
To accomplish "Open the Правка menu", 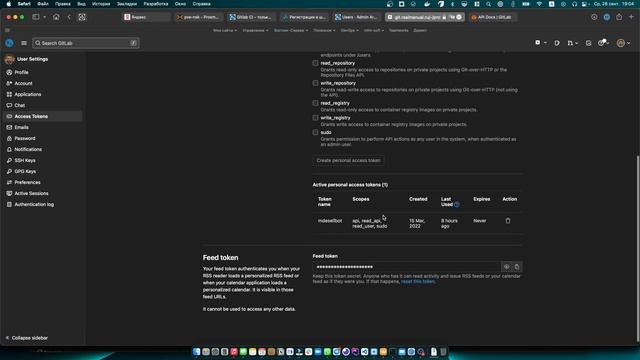I will (x=62, y=4).
